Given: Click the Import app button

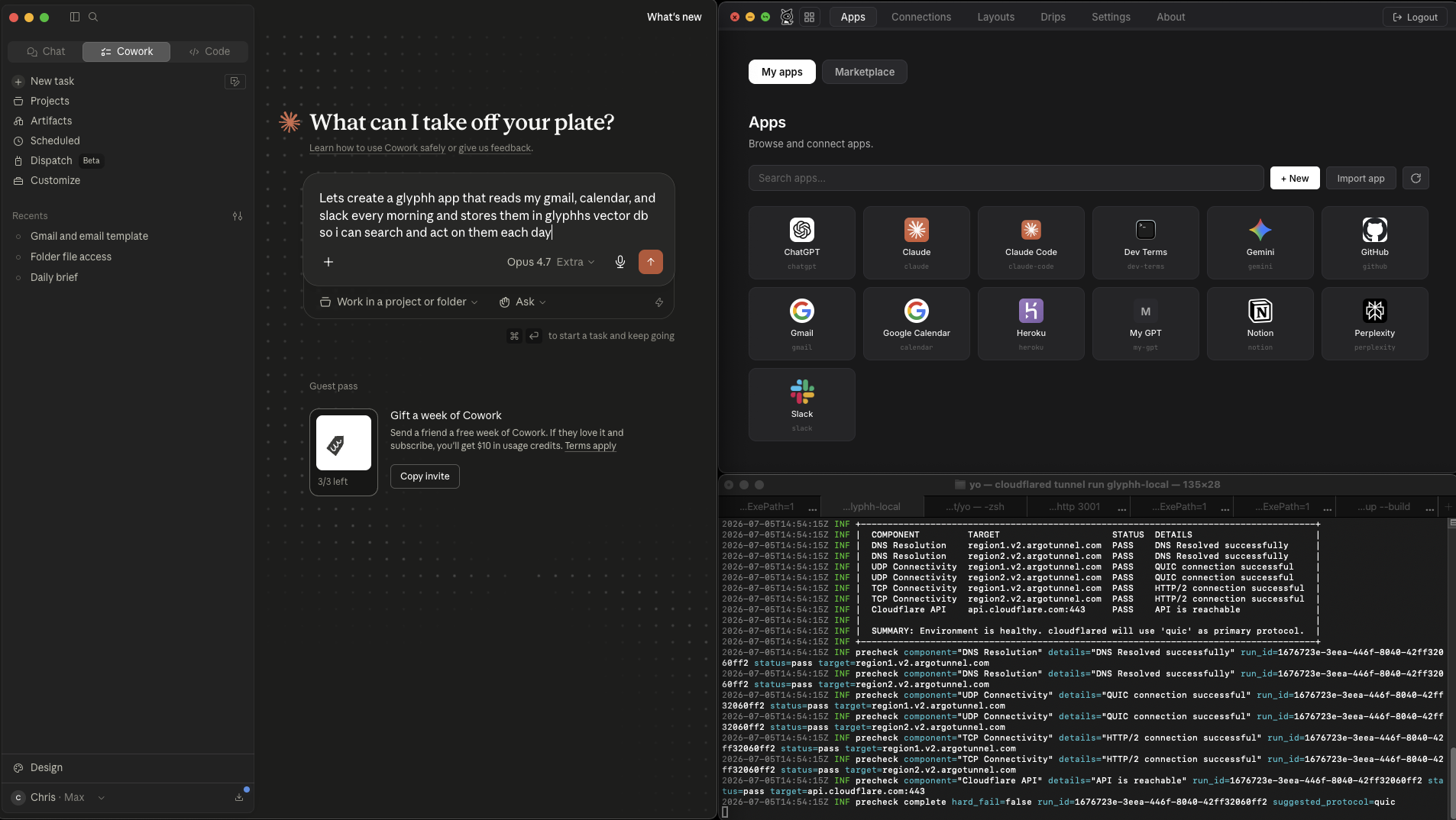Looking at the screenshot, I should pos(1361,178).
